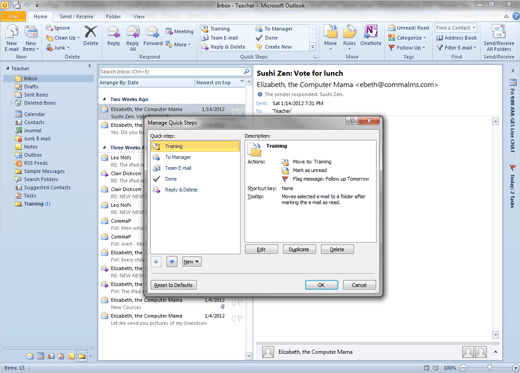Viewport: 520px width, 373px height.
Task: Switch to the Home ribbon tab
Action: (x=40, y=16)
